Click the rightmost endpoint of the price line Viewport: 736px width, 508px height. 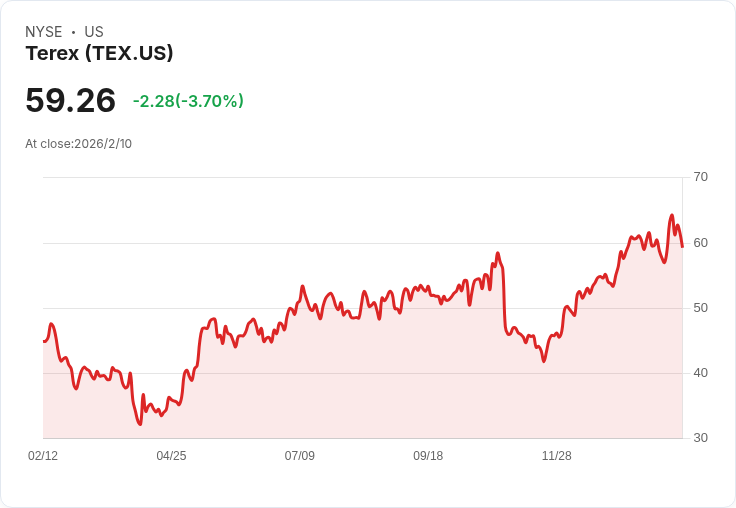click(x=682, y=246)
